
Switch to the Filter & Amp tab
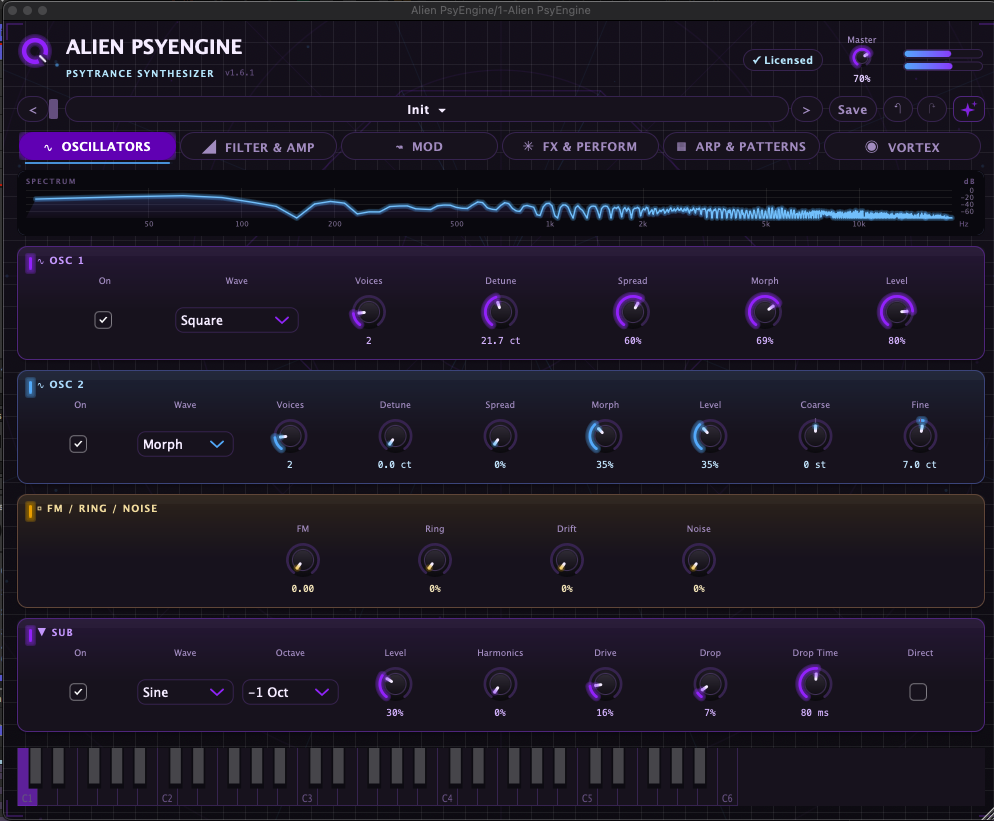258,147
